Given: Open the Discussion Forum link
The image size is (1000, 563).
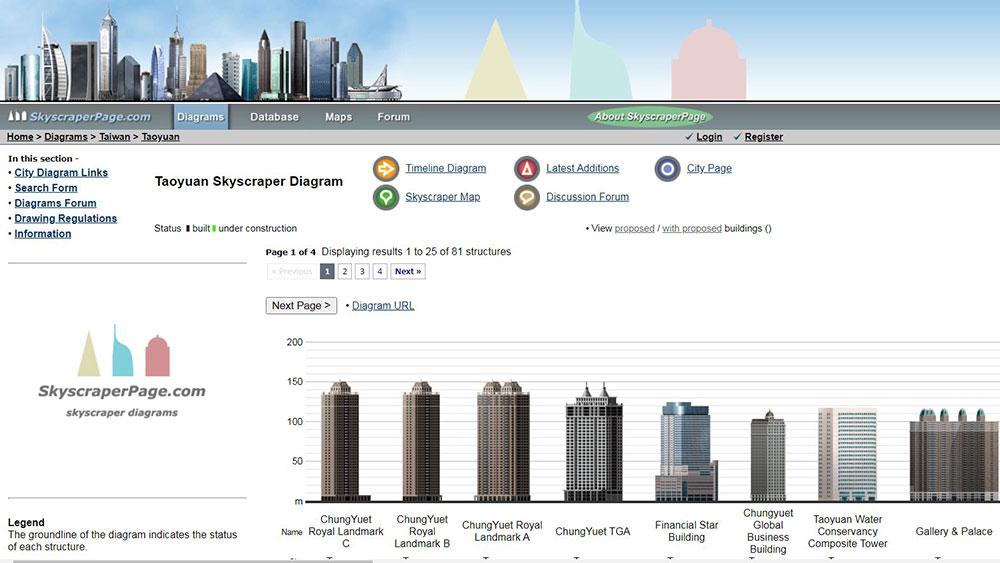Looking at the screenshot, I should pos(587,197).
